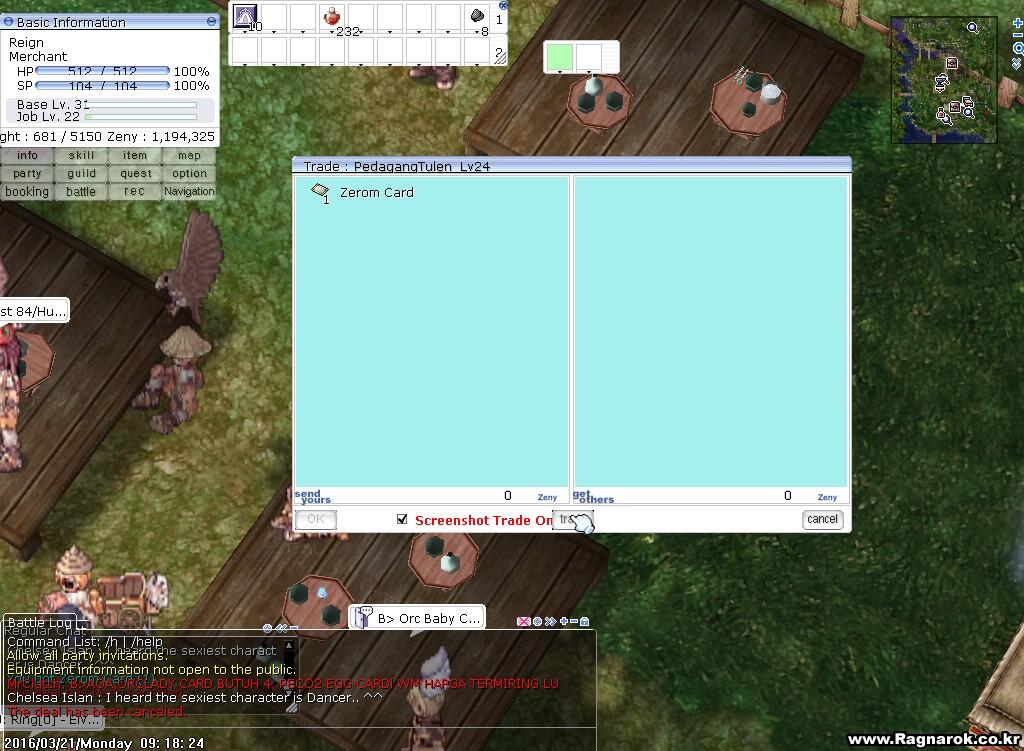Use the skill icon in the first hotkey slot
Viewport: 1024px width, 751px height.
click(x=245, y=16)
